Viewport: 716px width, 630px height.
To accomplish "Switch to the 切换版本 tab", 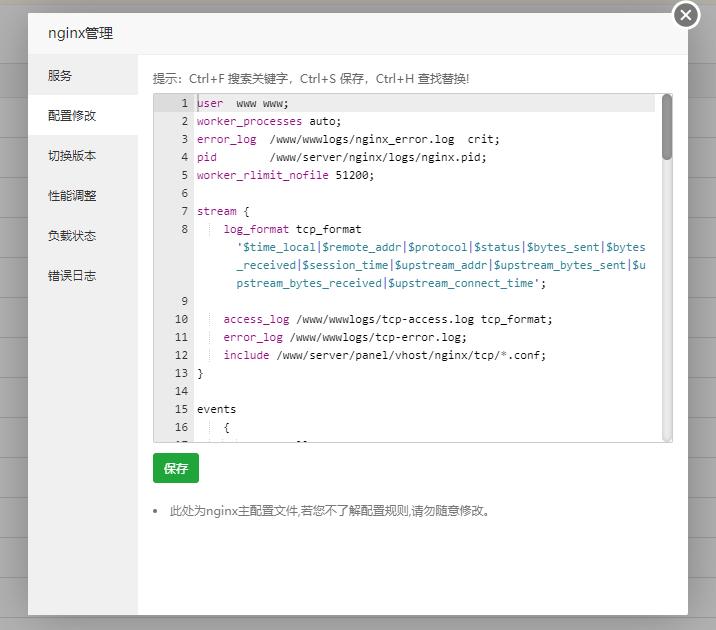I will click(x=72, y=156).
